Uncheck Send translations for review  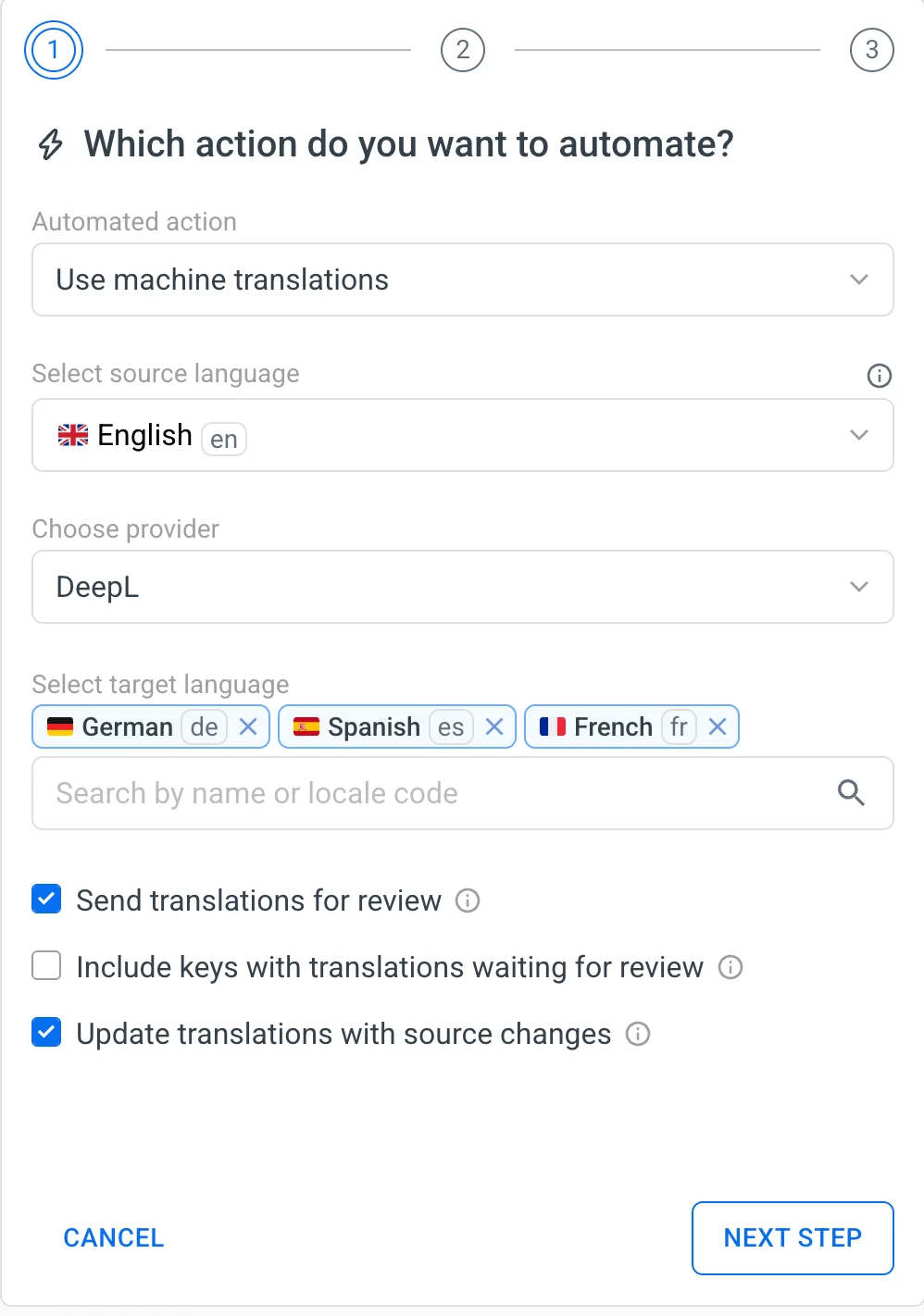click(x=46, y=900)
